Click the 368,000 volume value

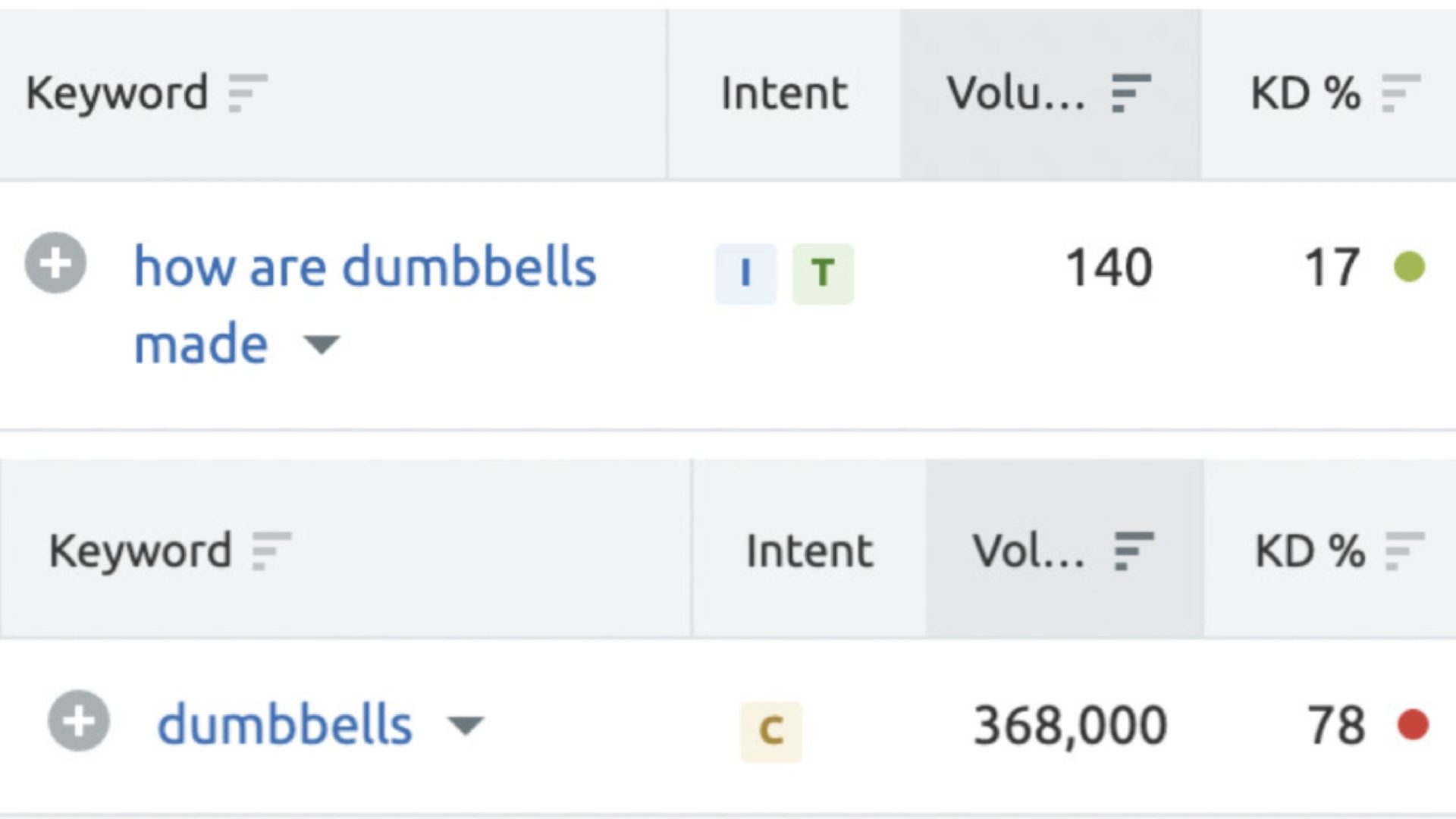(1070, 726)
